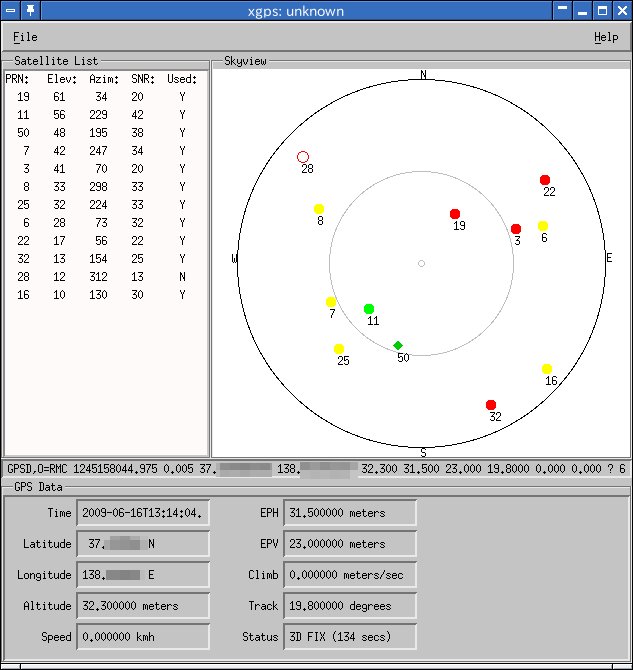Select PRN 6 row in satellite list
The height and width of the screenshot is (670, 633).
(x=106, y=223)
